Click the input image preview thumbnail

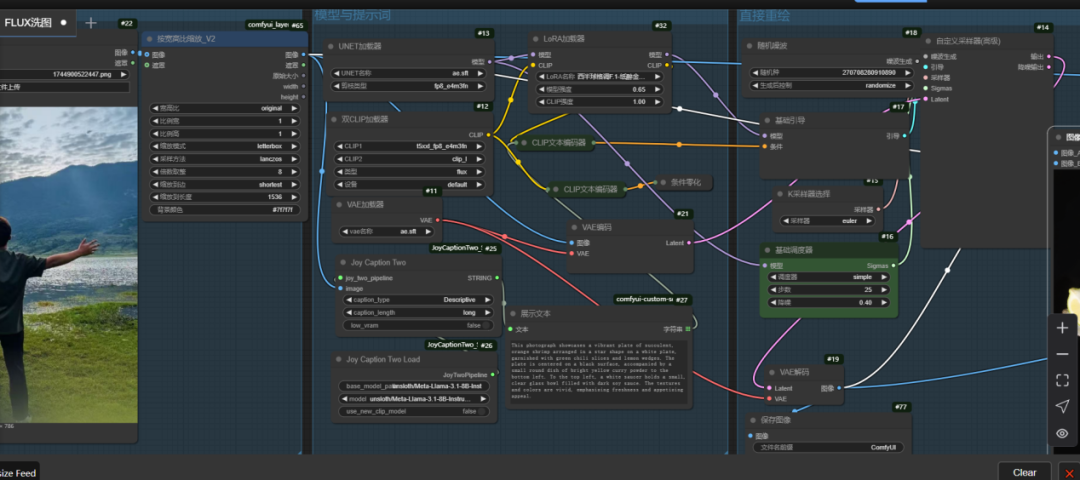point(68,264)
